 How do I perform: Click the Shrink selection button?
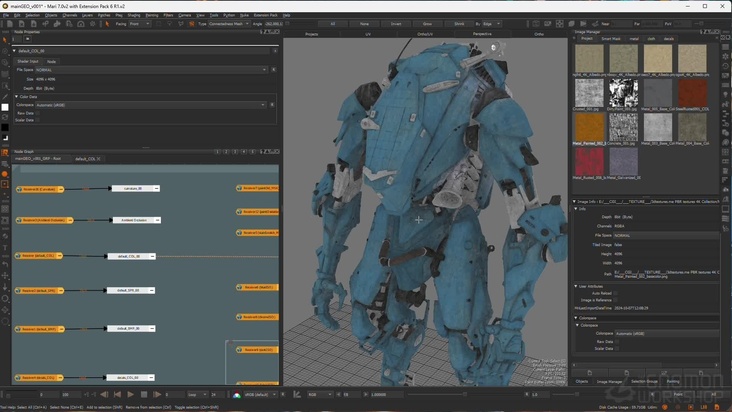459,24
